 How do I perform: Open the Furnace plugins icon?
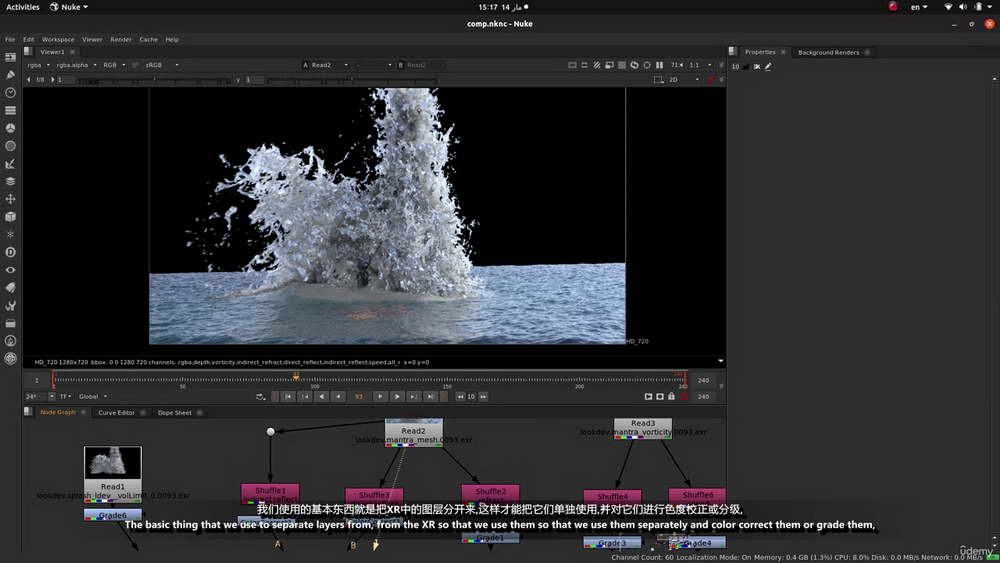pyautogui.click(x=10, y=341)
